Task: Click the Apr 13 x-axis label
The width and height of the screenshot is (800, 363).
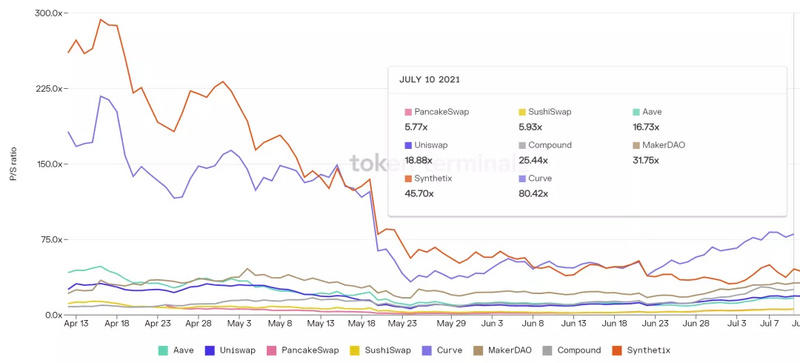Action: (76, 323)
